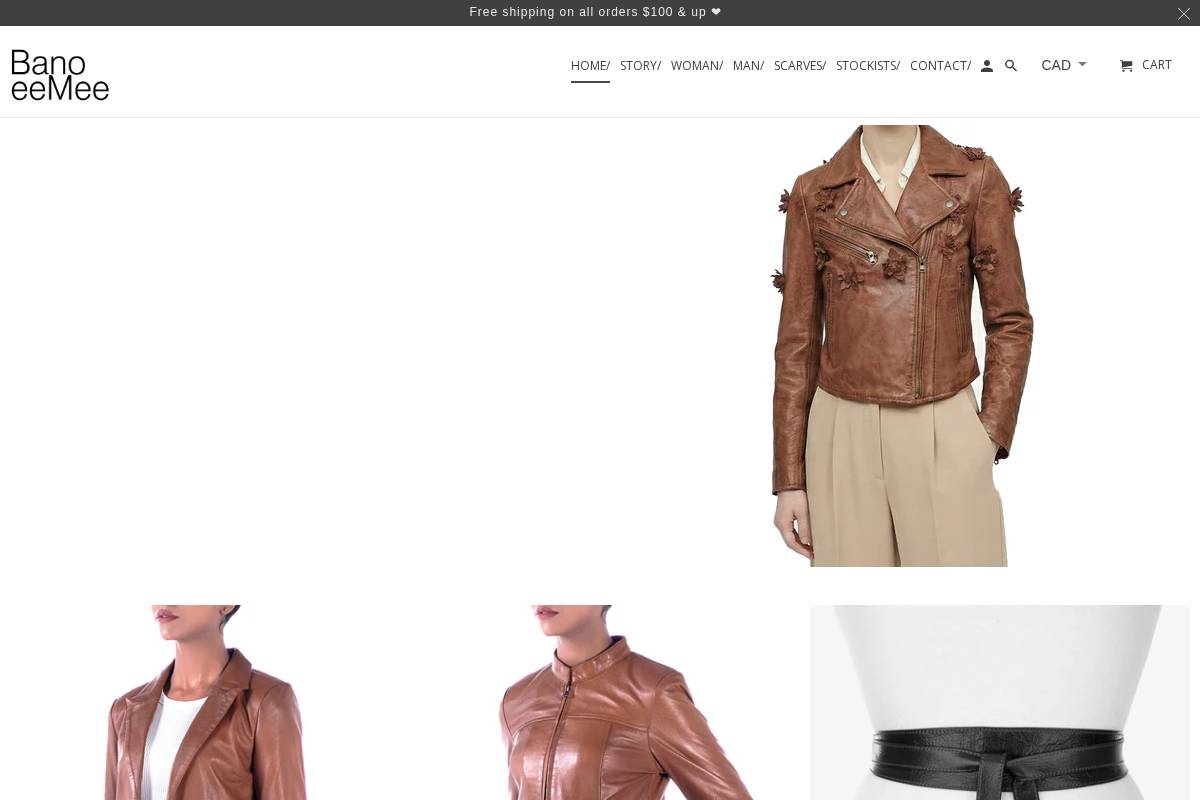Click the Bano eeMee logo
The width and height of the screenshot is (1200, 800).
click(x=60, y=74)
